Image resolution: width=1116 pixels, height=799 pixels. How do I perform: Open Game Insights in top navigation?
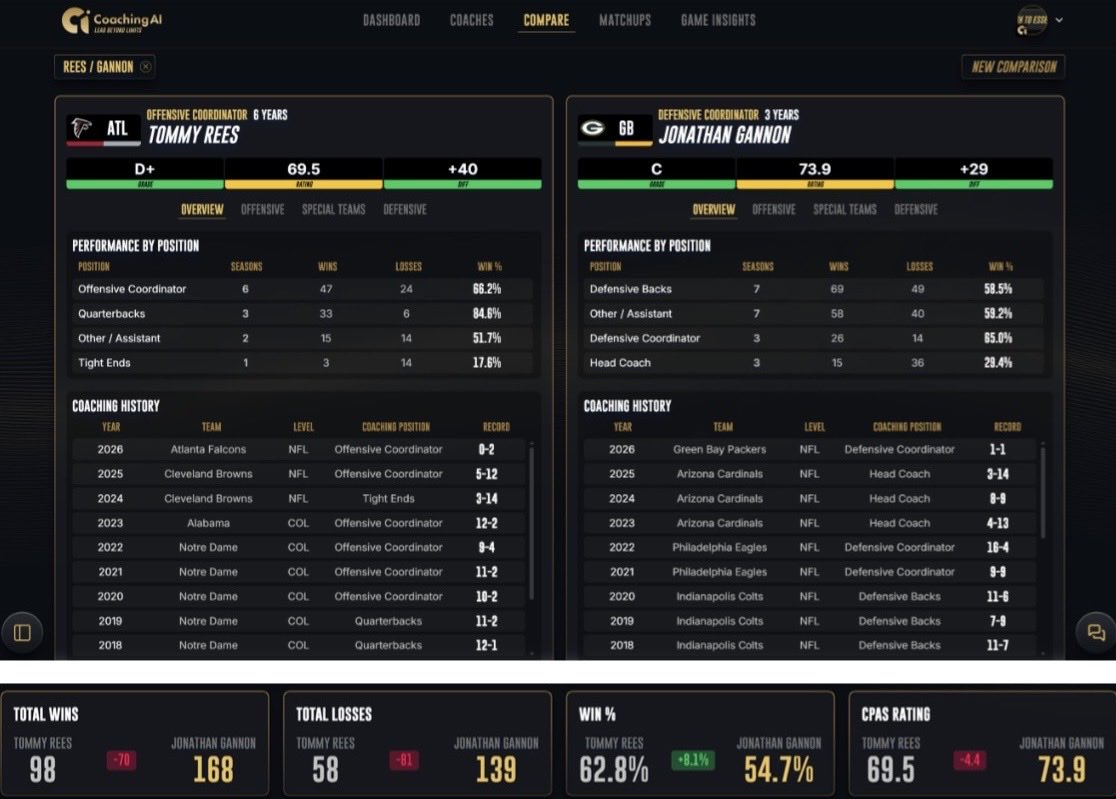coord(718,21)
